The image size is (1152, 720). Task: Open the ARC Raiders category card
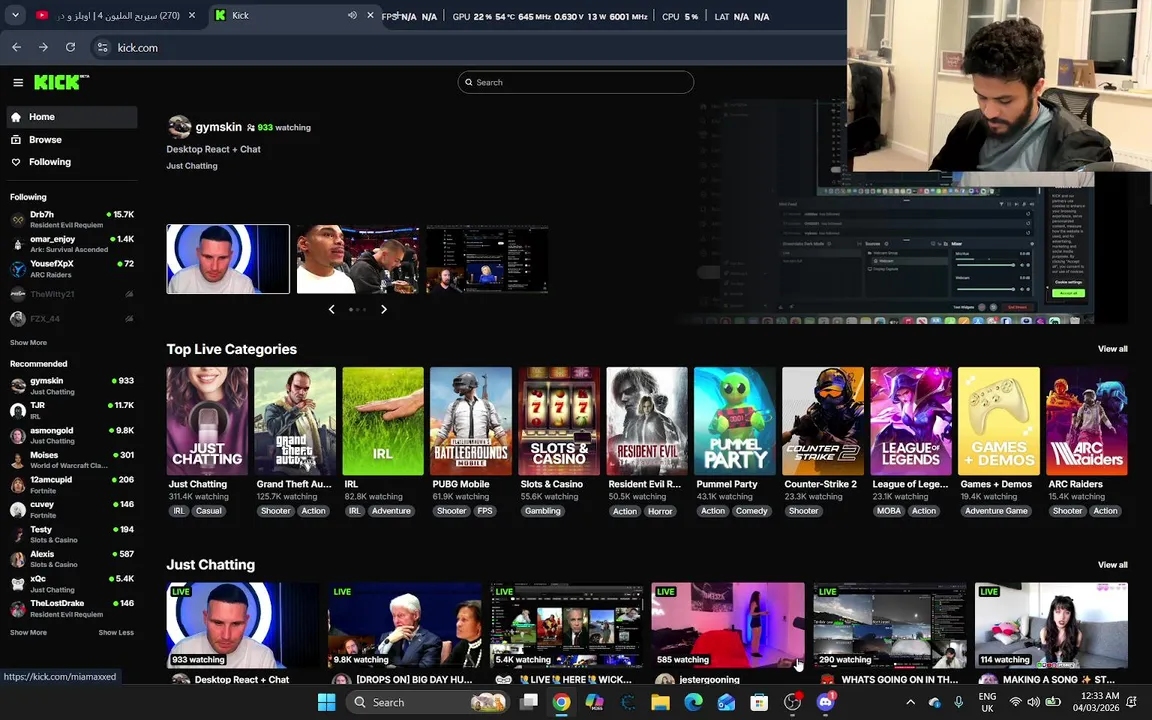(1087, 421)
